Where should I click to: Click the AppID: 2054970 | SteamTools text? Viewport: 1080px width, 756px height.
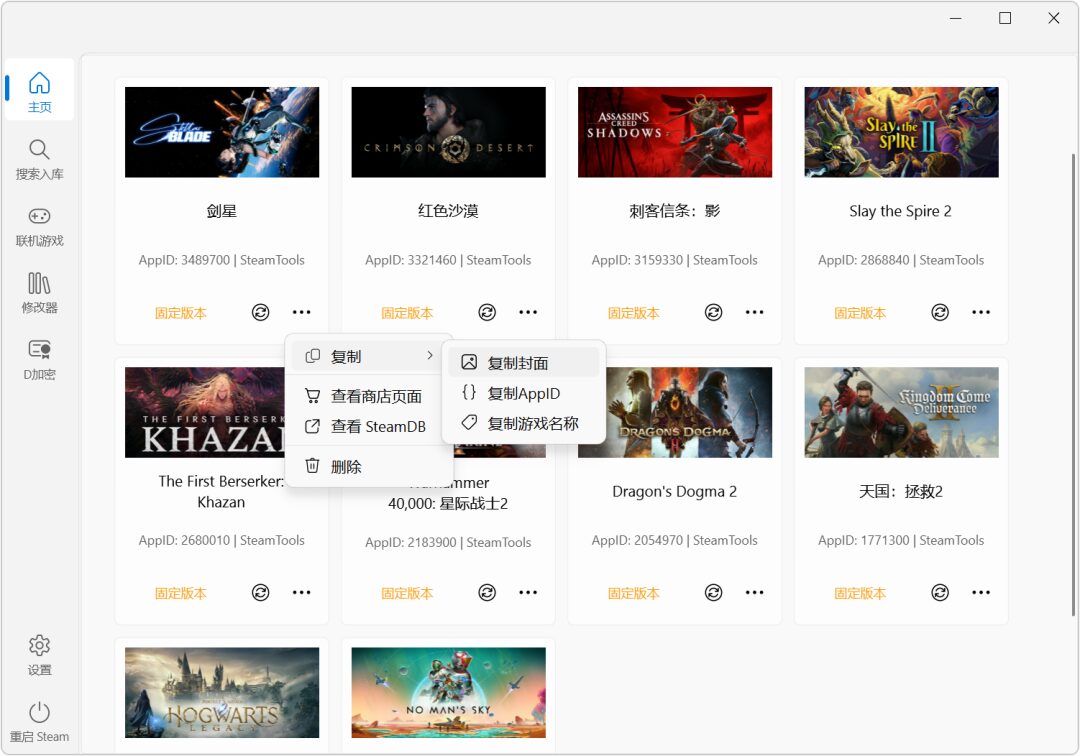point(675,540)
